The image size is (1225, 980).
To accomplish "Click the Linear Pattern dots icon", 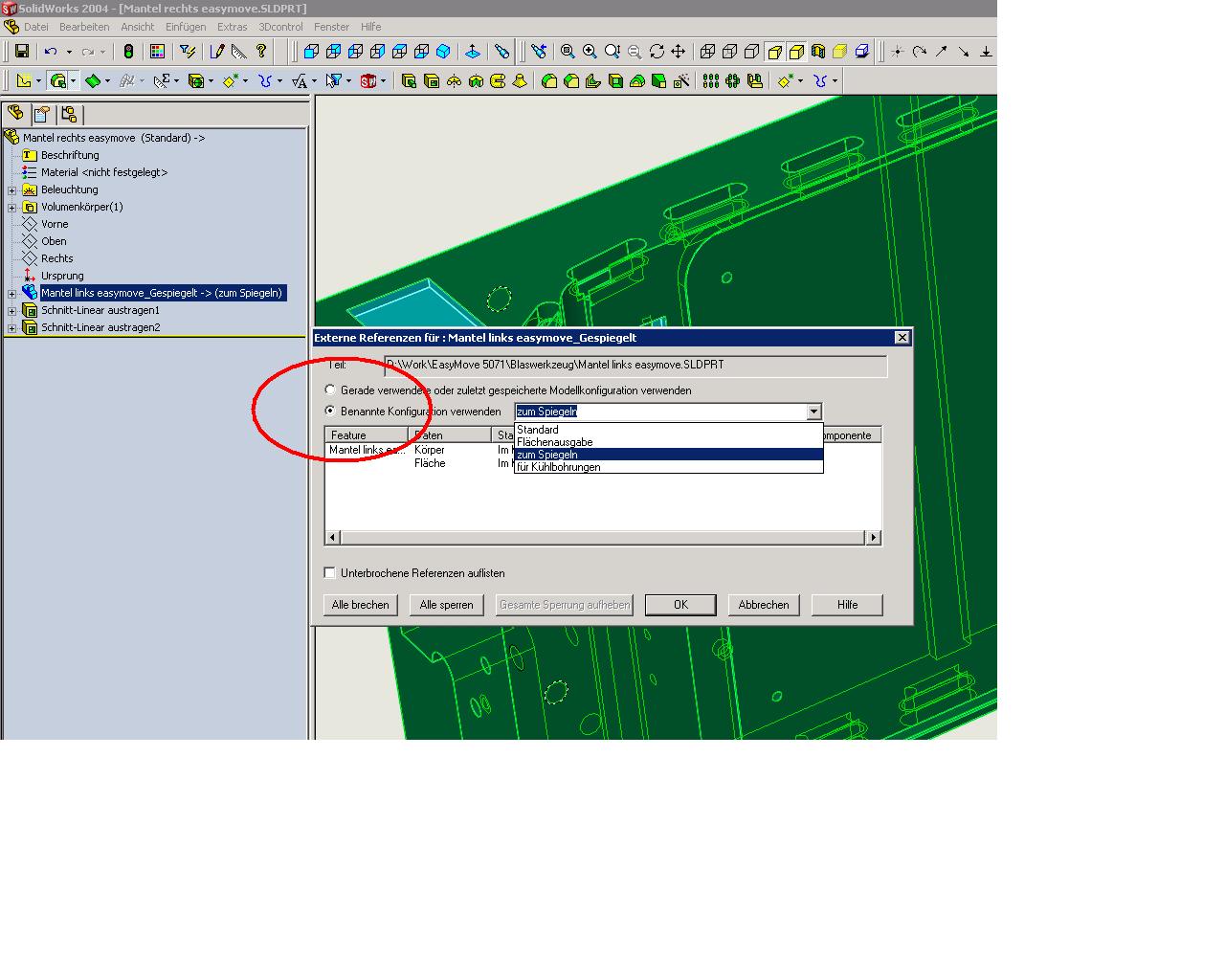I will [711, 81].
